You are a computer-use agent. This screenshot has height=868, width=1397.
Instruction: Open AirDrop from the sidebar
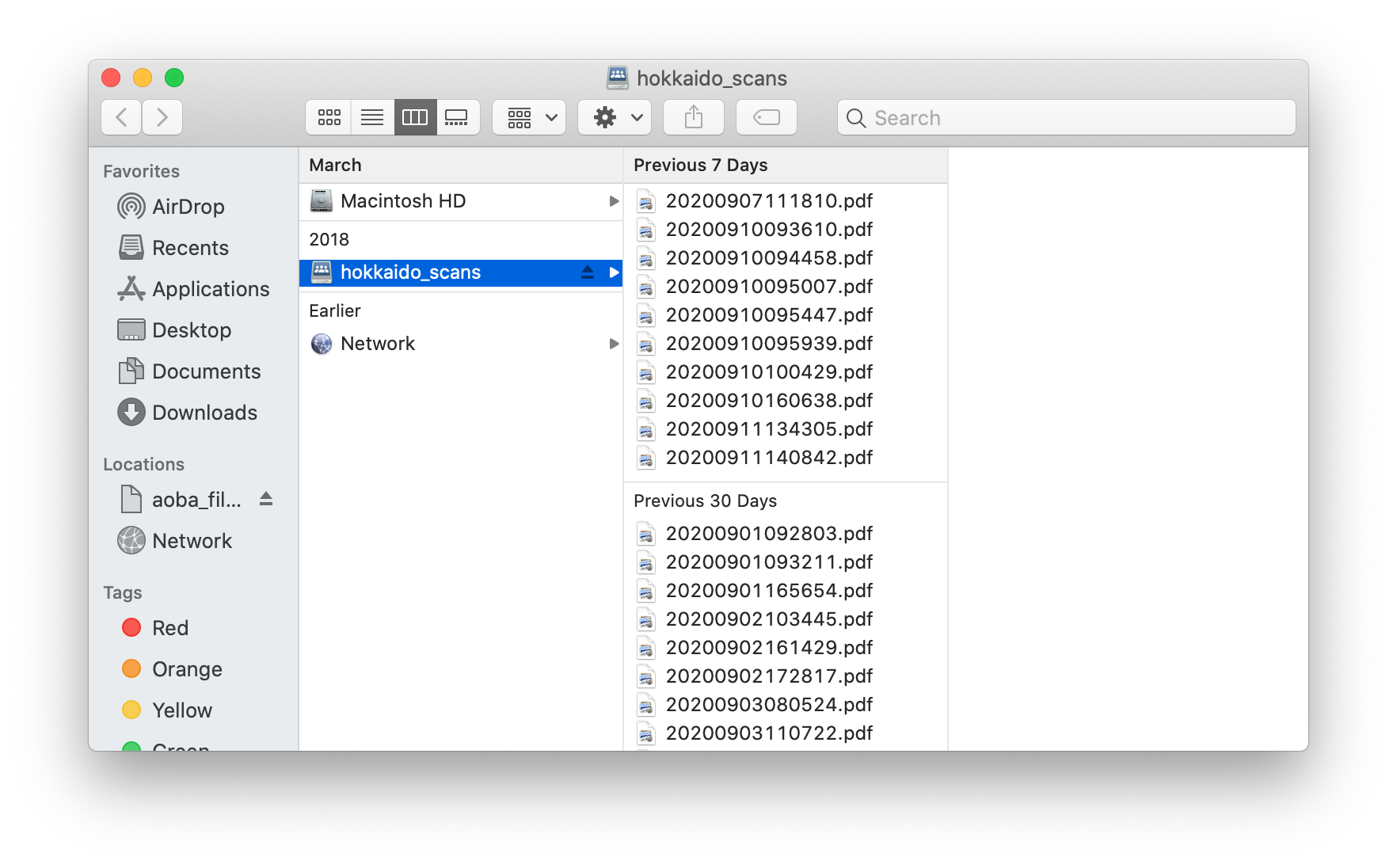point(188,207)
